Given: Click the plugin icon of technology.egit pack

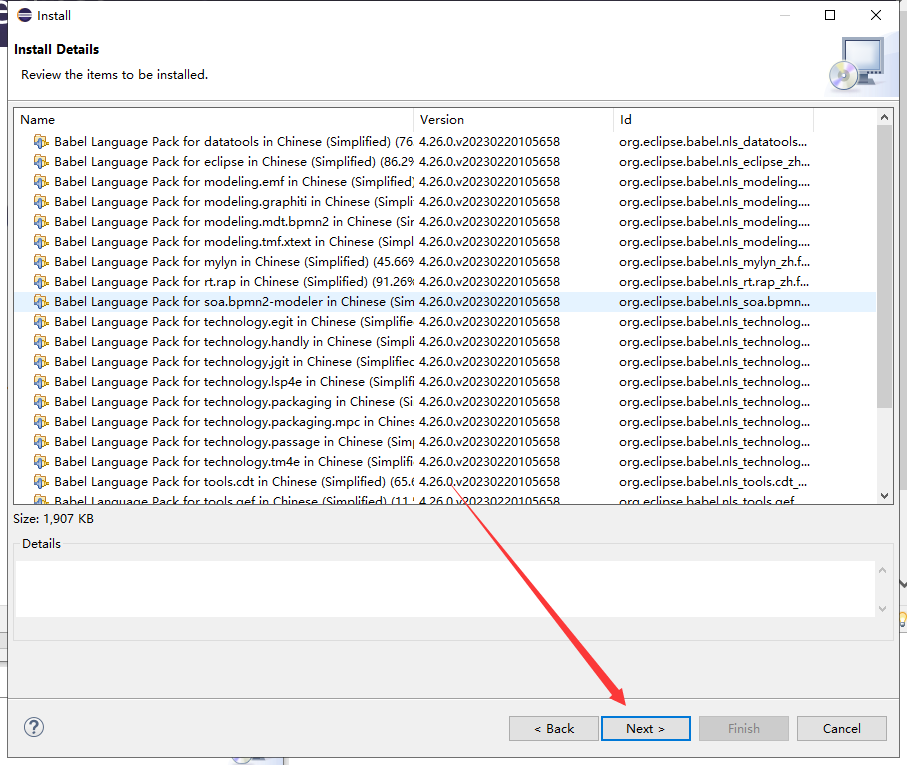Looking at the screenshot, I should (x=41, y=321).
